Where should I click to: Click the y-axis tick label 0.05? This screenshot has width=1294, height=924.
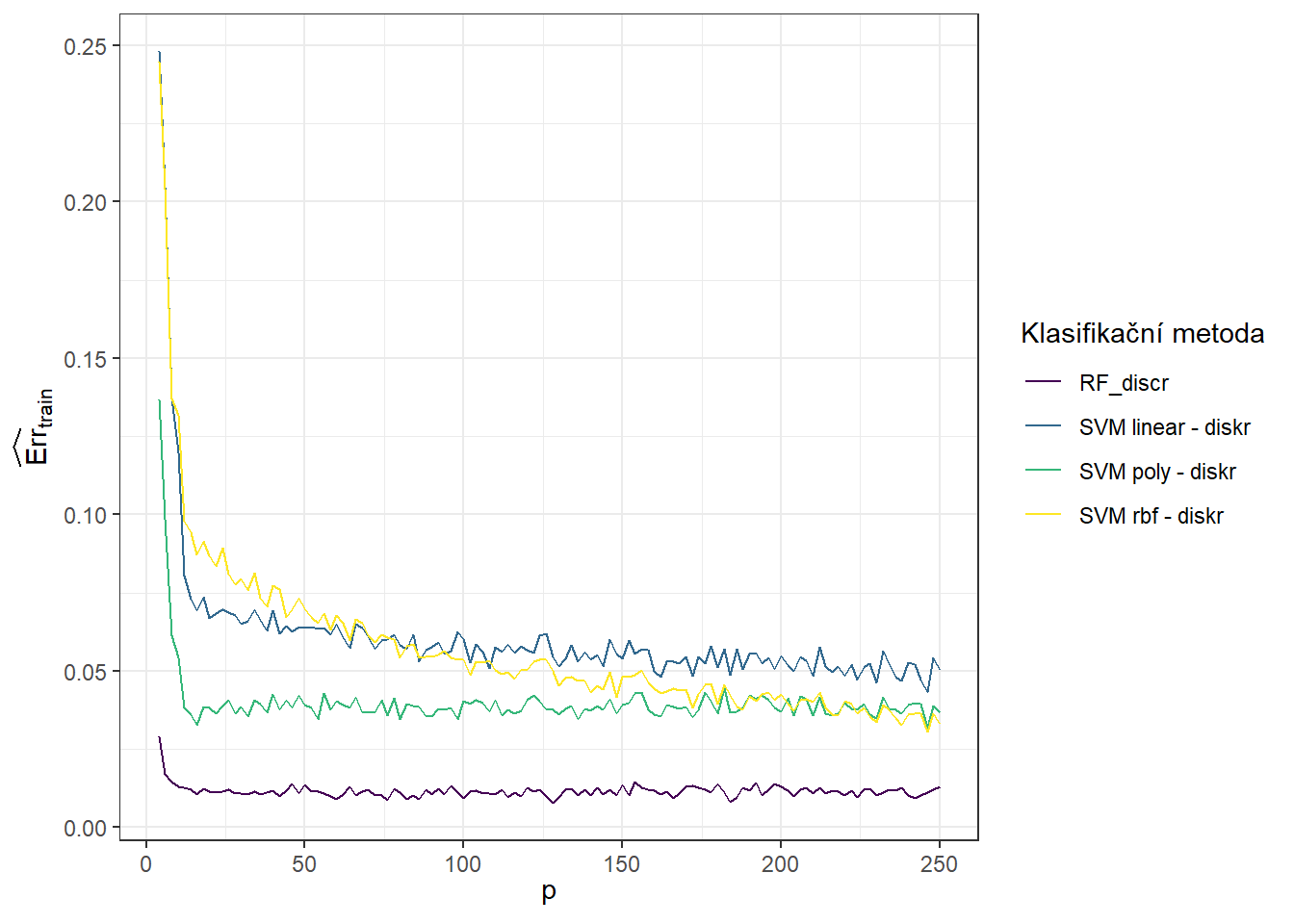click(x=85, y=672)
